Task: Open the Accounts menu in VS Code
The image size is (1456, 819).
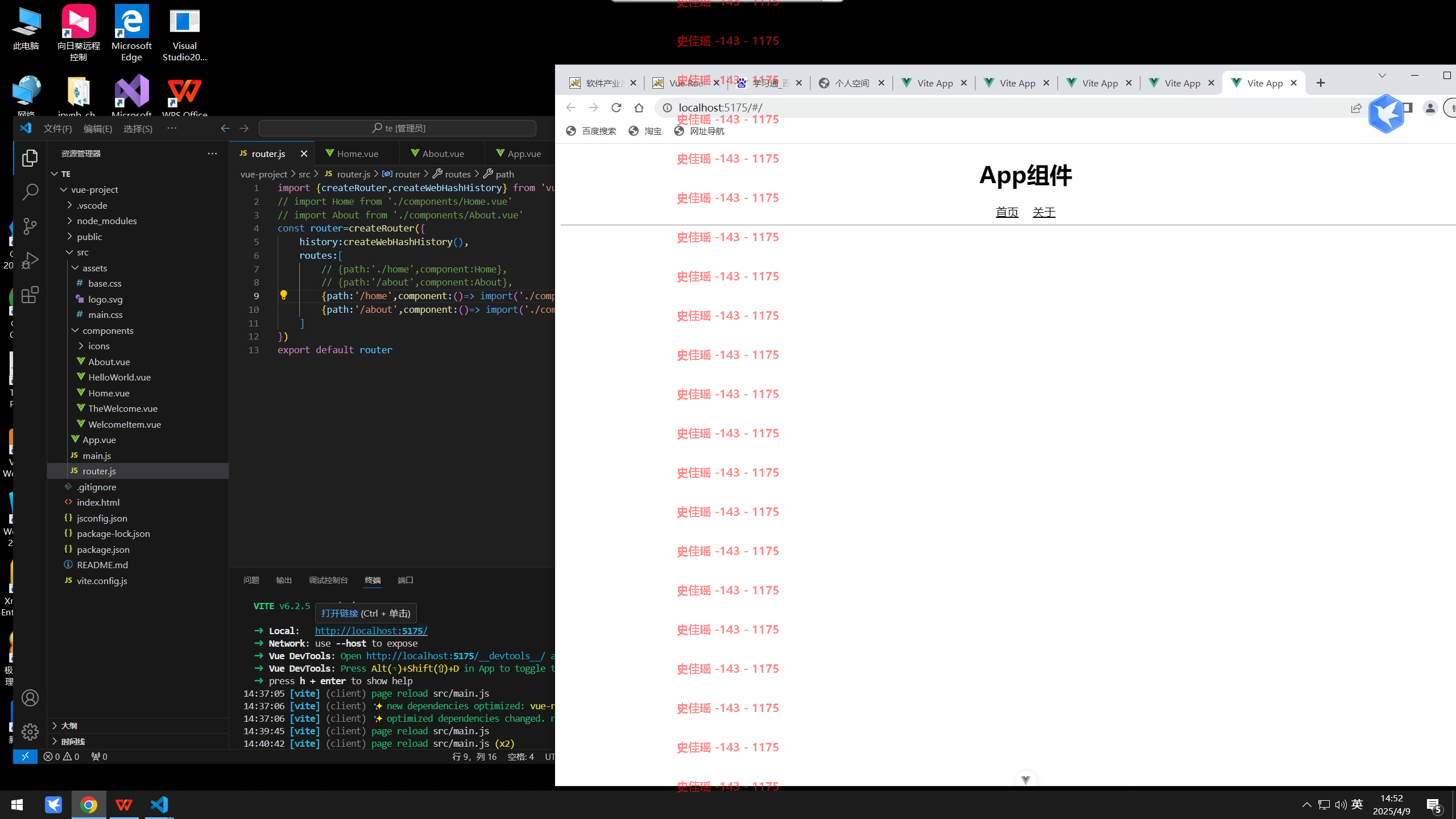Action: click(x=30, y=698)
